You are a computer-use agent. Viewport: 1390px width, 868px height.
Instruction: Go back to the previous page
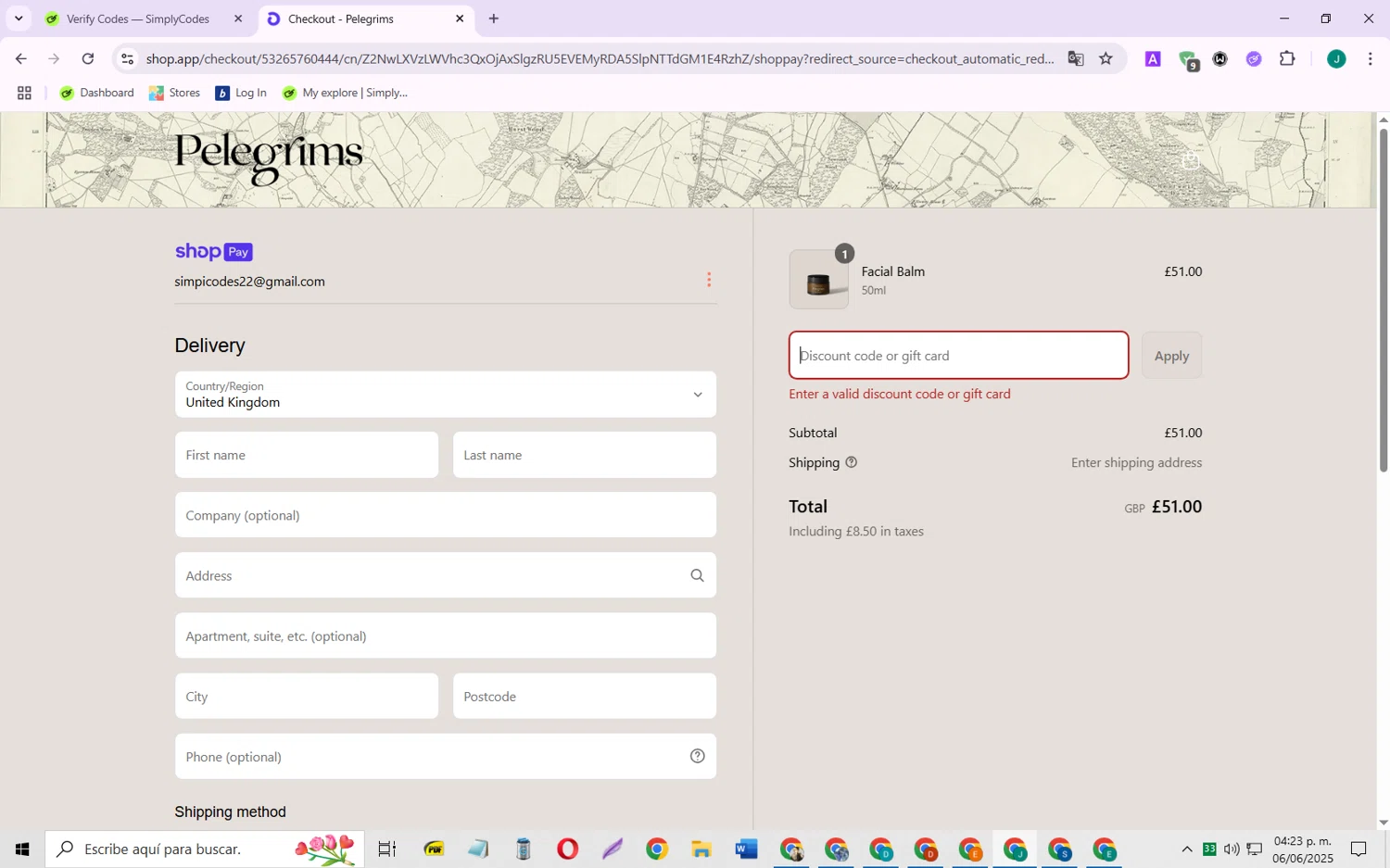click(x=20, y=59)
